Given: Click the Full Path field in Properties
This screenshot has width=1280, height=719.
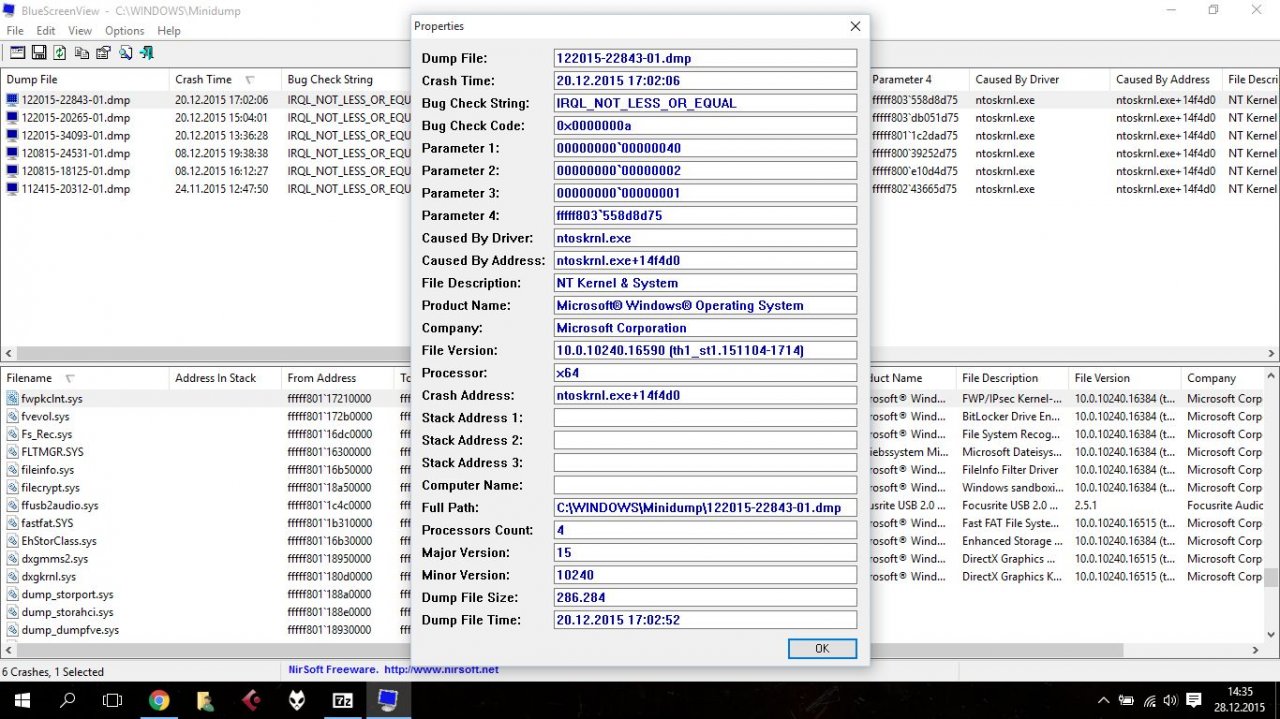Looking at the screenshot, I should pos(704,508).
